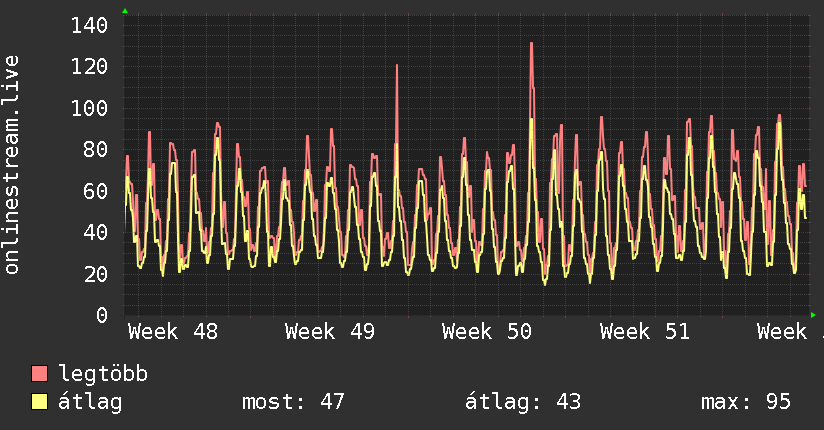Click the legtöbb legend label
Image resolution: width=824 pixels, height=430 pixels.
tap(103, 374)
